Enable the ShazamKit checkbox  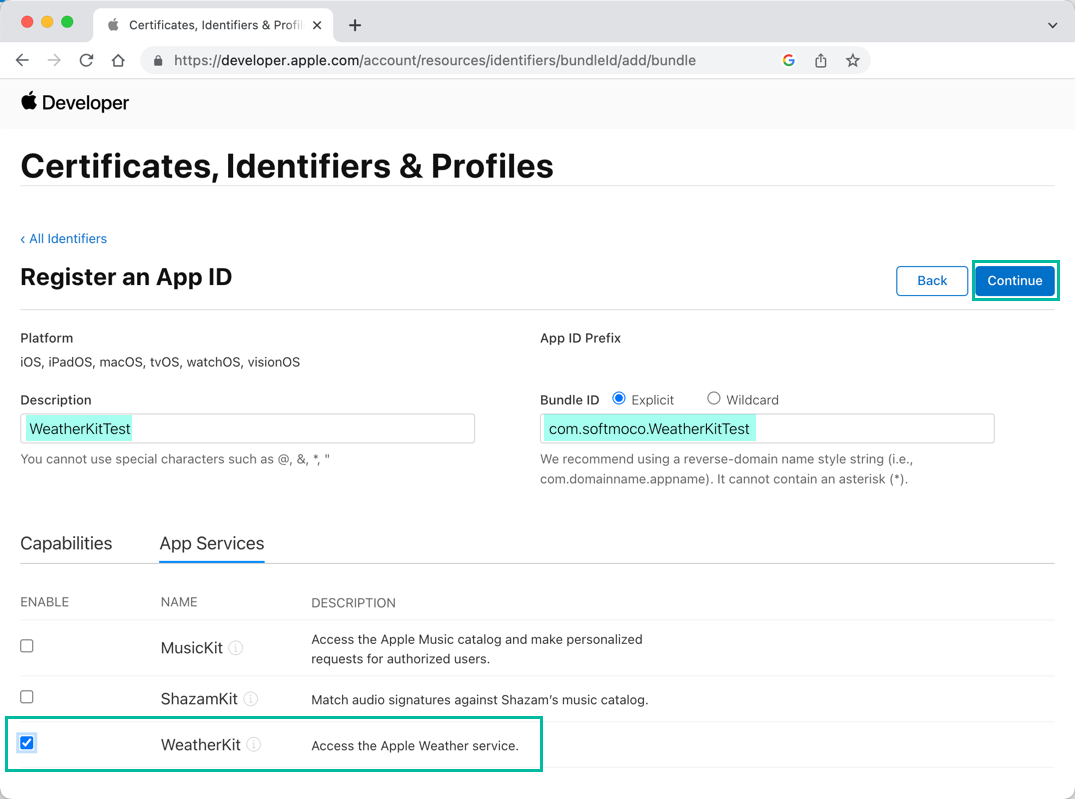pos(27,697)
